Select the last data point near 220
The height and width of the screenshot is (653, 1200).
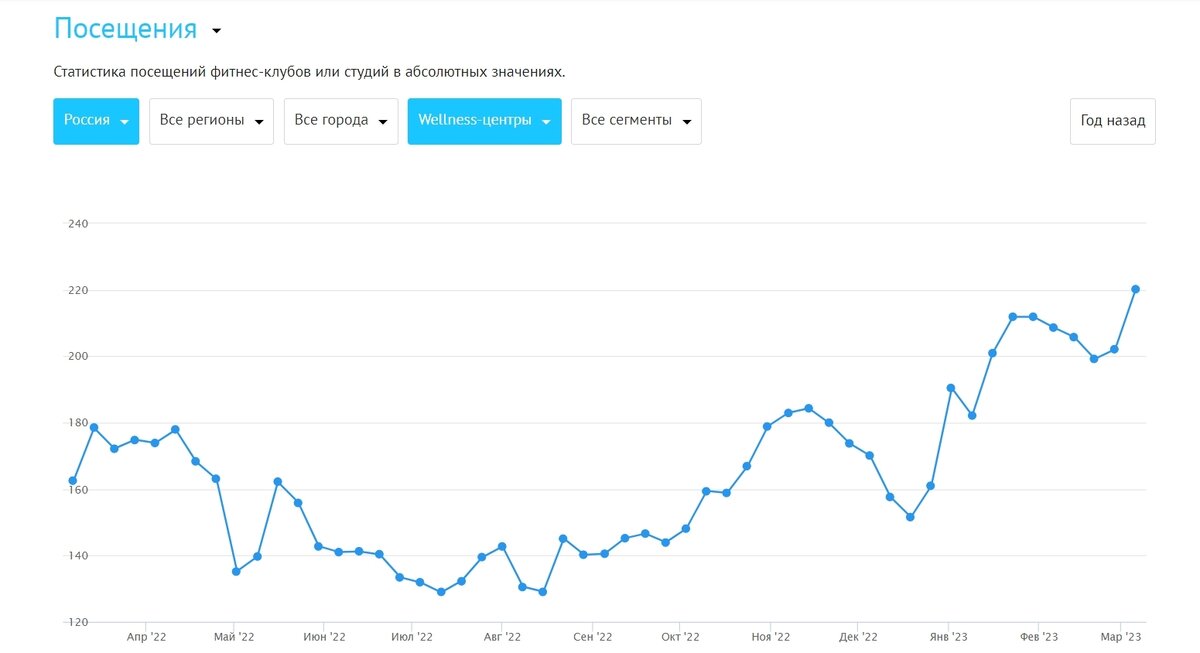1135,289
